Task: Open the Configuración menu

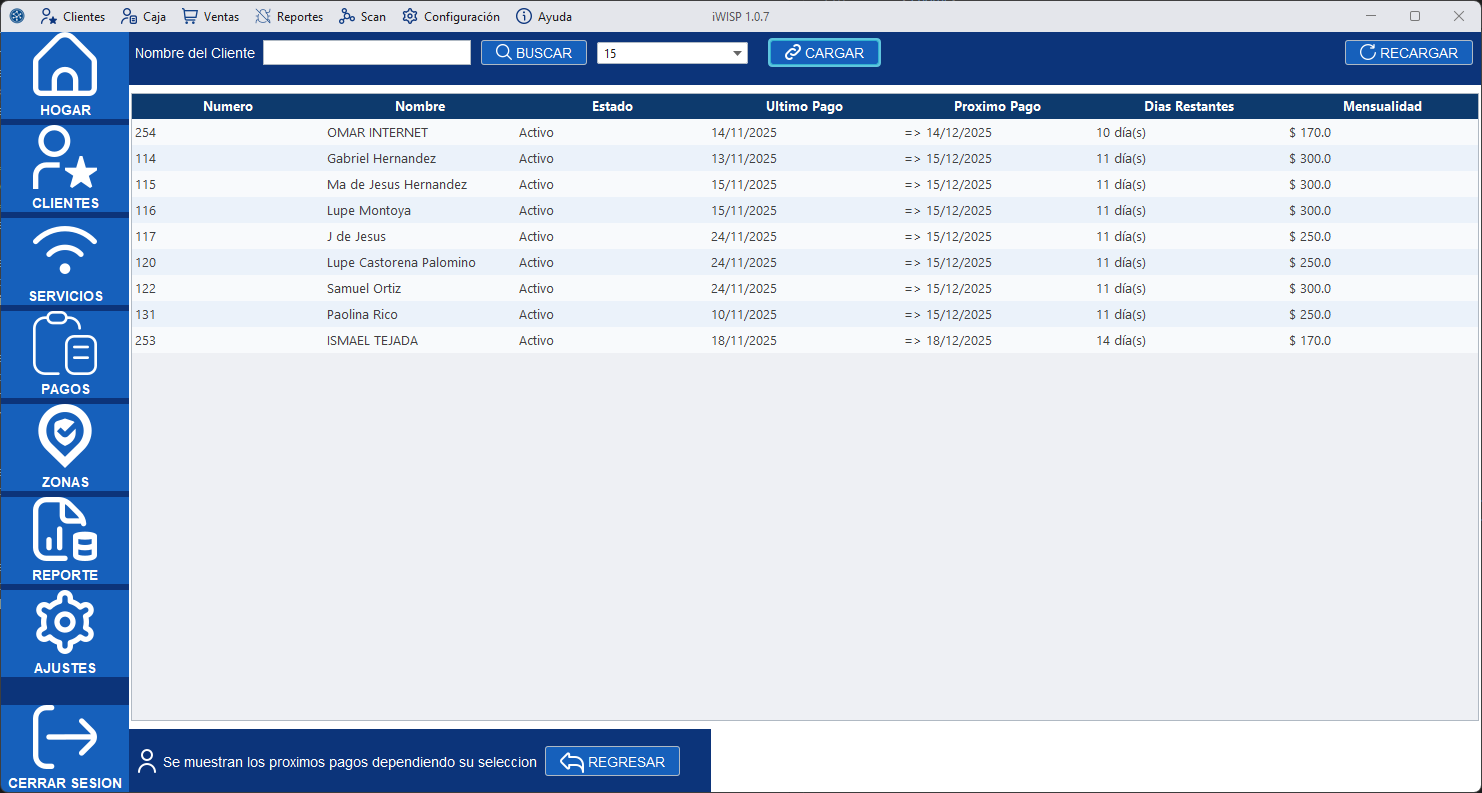Action: (451, 17)
